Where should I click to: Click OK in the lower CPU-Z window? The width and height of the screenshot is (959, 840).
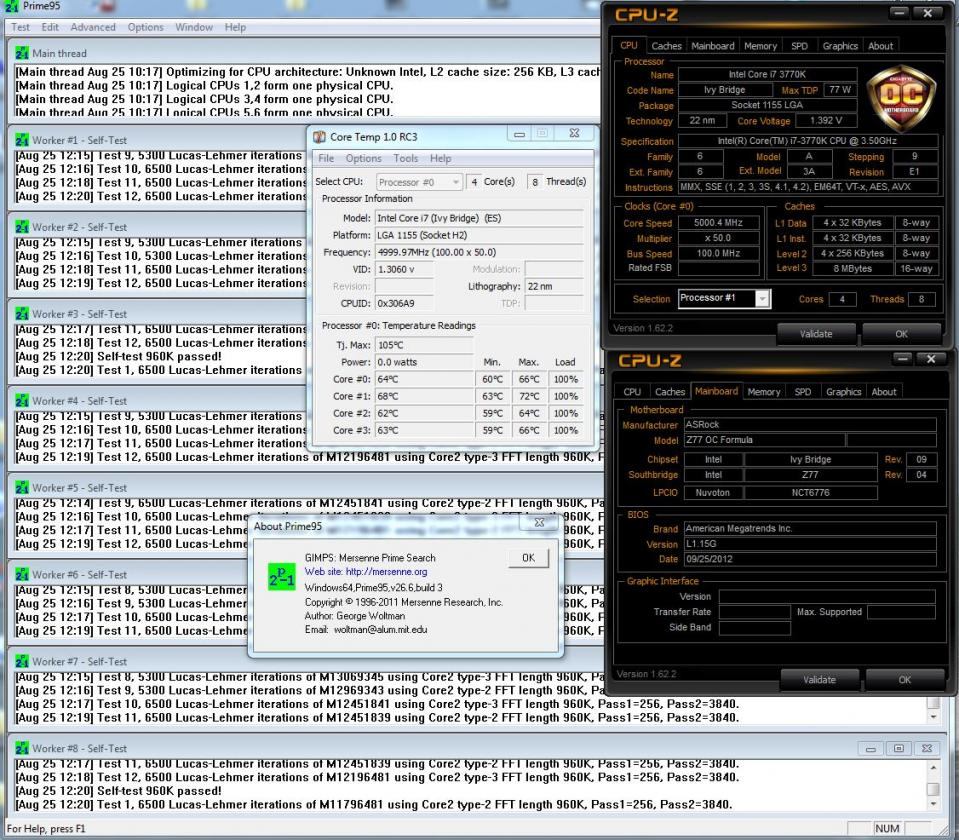905,680
